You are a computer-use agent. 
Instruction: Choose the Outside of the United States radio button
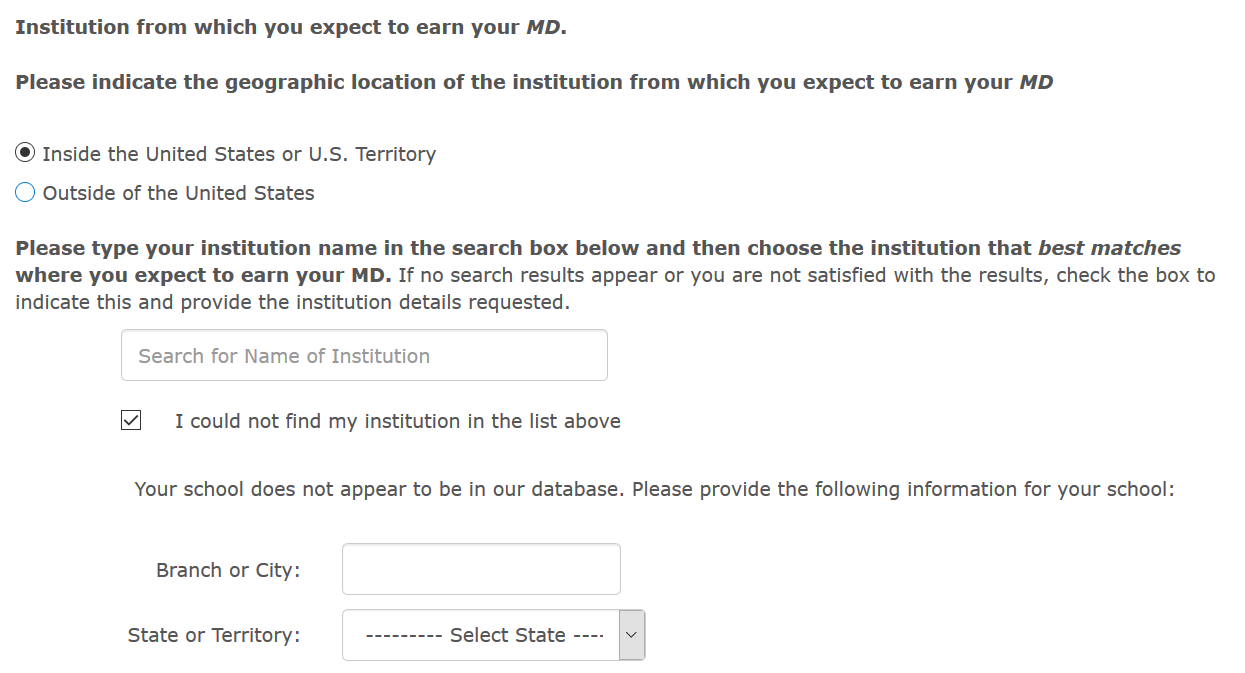click(x=25, y=193)
